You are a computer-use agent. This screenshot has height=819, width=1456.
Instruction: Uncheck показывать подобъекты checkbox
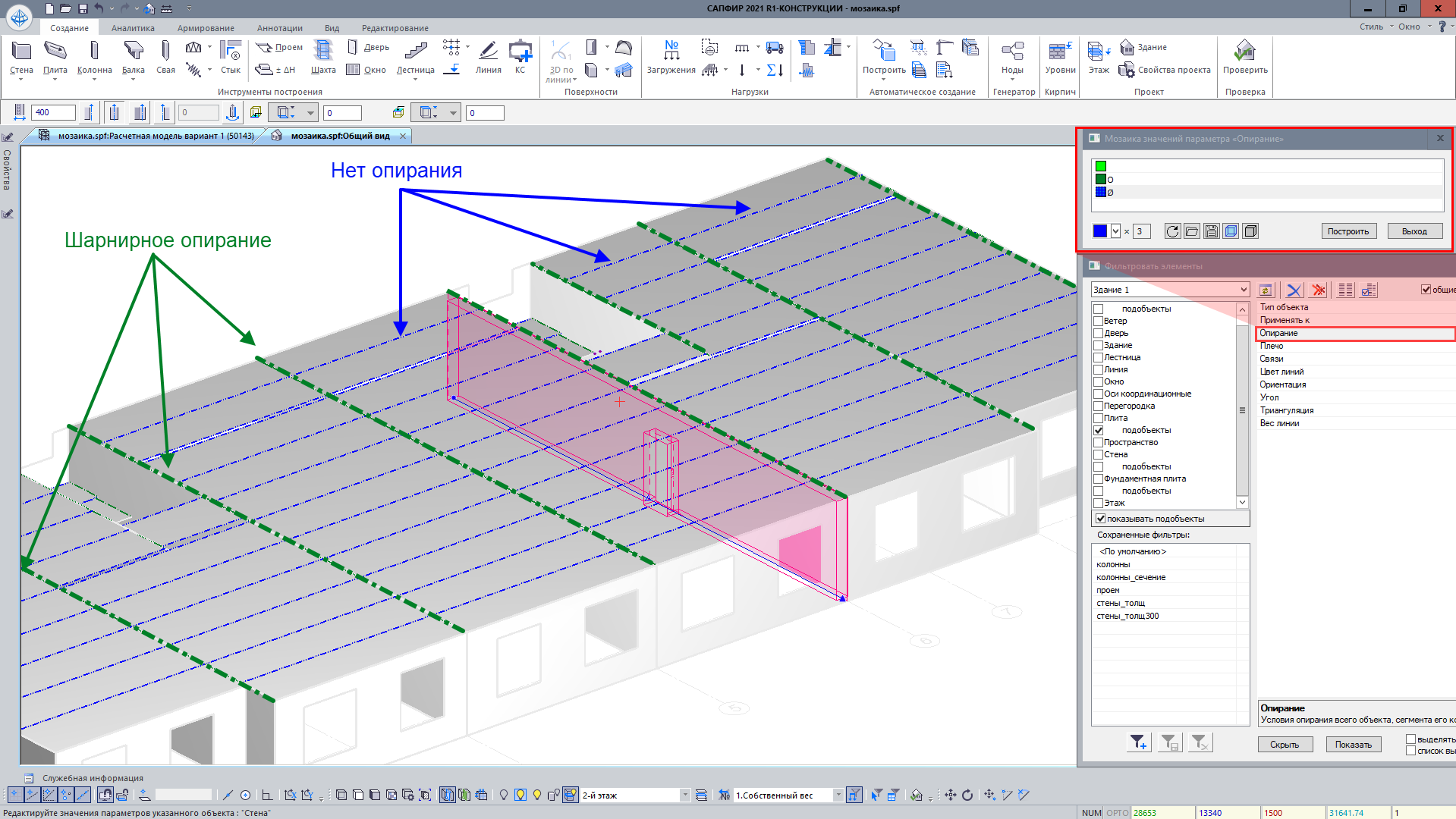pos(1100,519)
